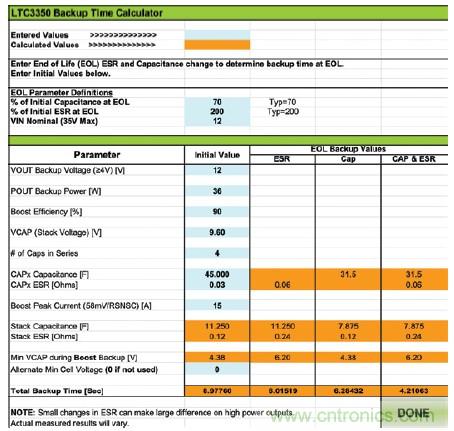The width and height of the screenshot is (454, 431).
Task: Select the # of Caps in Series cell
Action: [217, 253]
